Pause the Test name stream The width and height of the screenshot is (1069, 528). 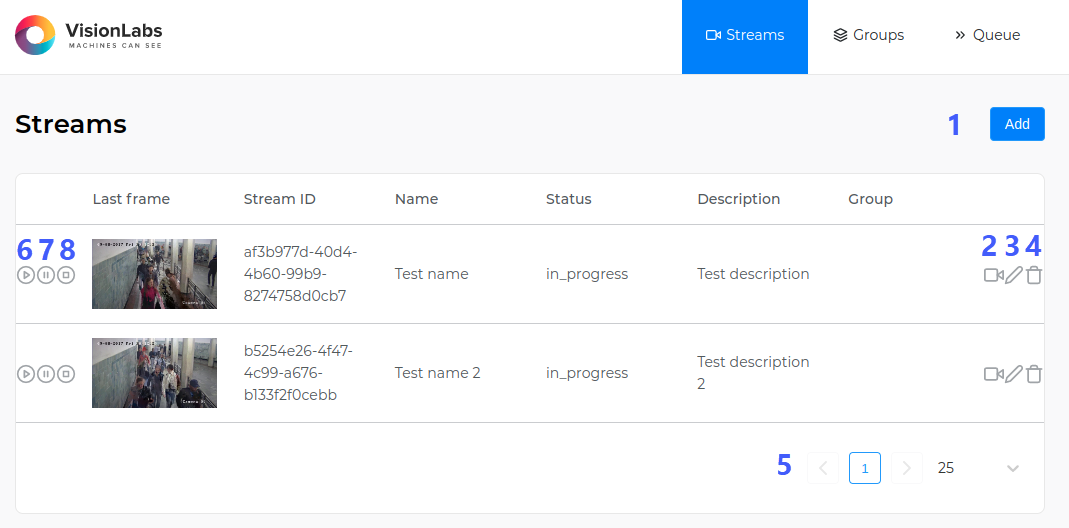click(x=46, y=275)
